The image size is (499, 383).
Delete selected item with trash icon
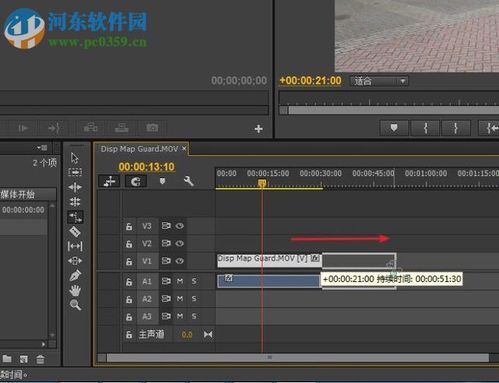(40, 359)
